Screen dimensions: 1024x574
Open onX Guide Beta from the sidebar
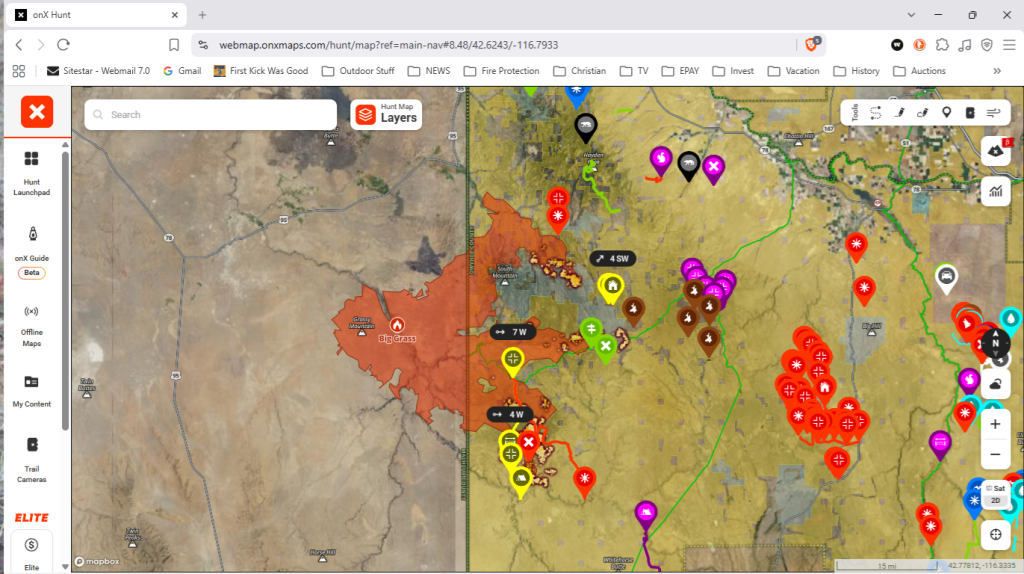31,252
